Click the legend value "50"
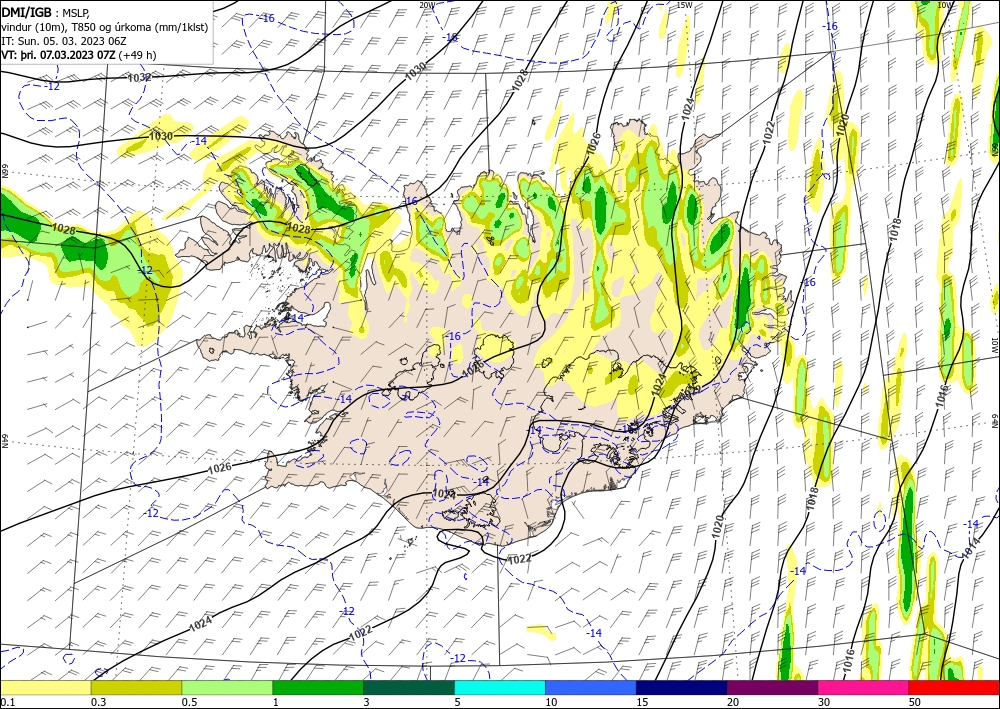Viewport: 1000px width, 709px height. (915, 702)
